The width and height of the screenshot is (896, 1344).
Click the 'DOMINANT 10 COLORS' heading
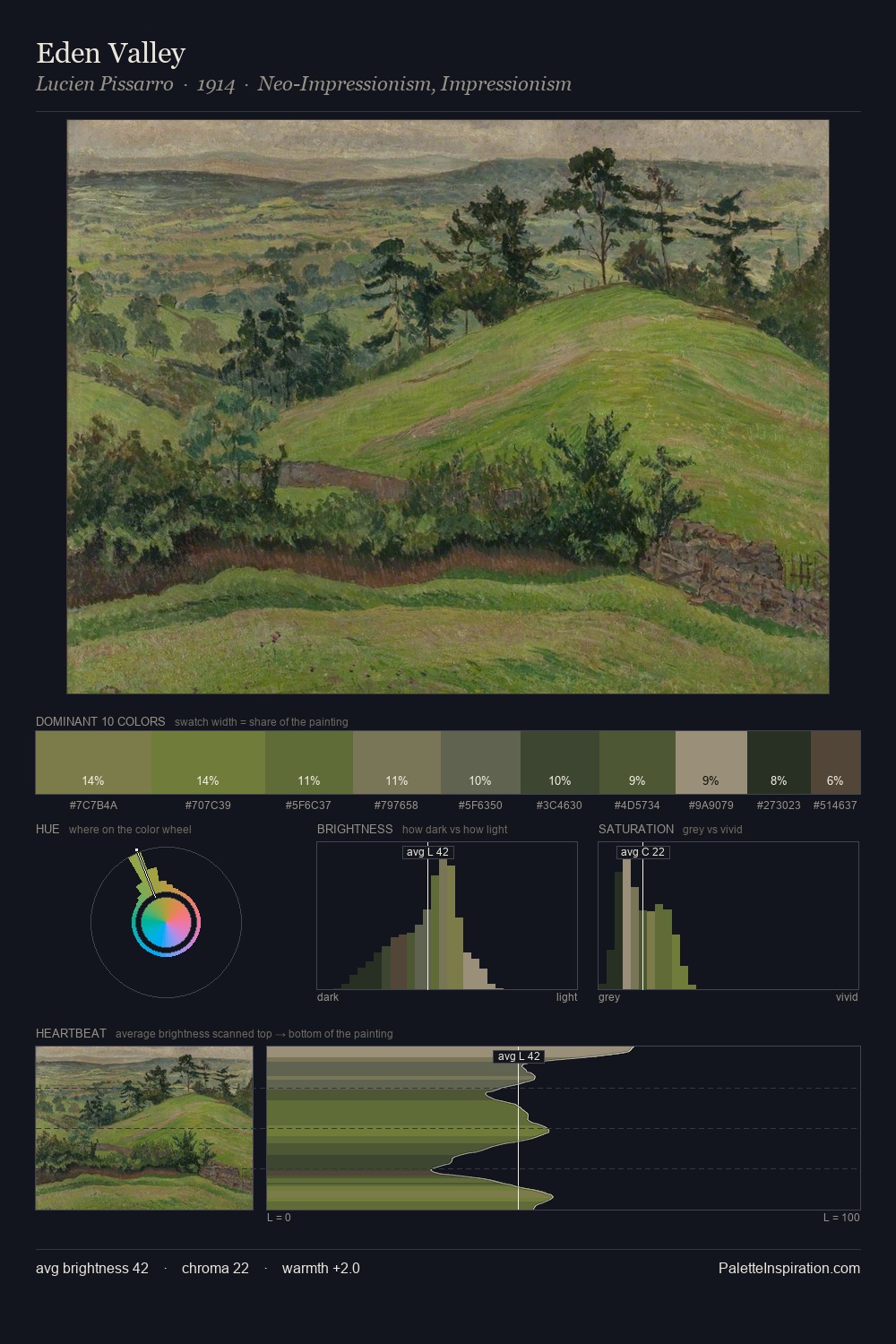(100, 721)
